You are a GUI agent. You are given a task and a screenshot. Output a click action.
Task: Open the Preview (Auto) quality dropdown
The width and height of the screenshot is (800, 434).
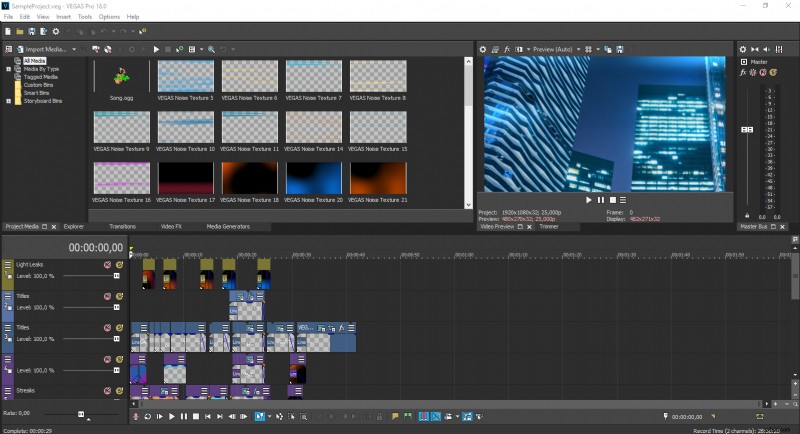tap(557, 49)
